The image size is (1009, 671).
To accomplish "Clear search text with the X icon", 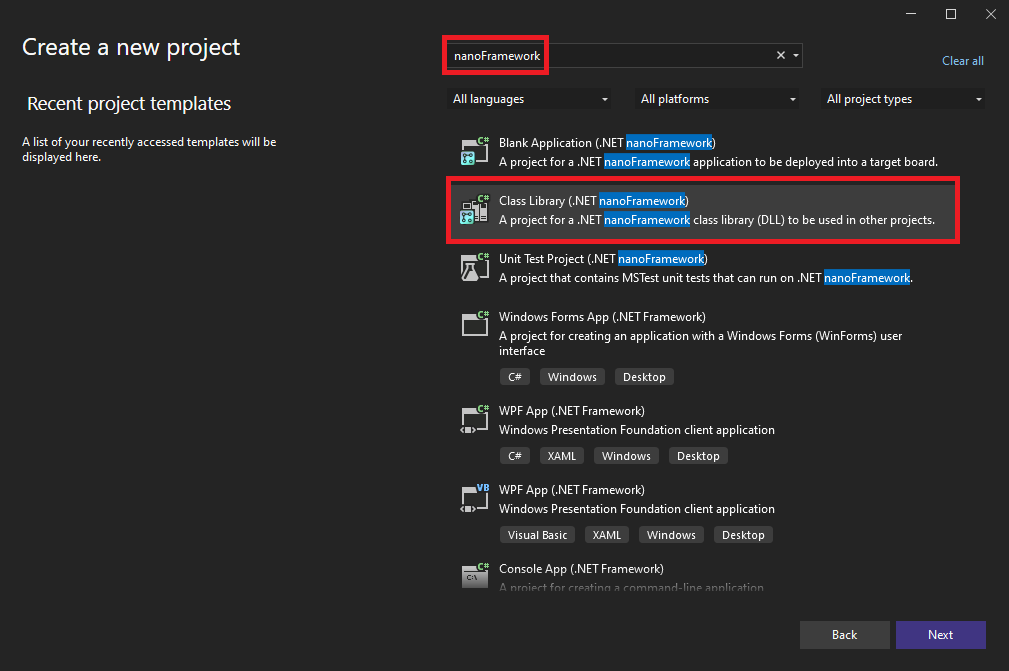I will point(781,56).
